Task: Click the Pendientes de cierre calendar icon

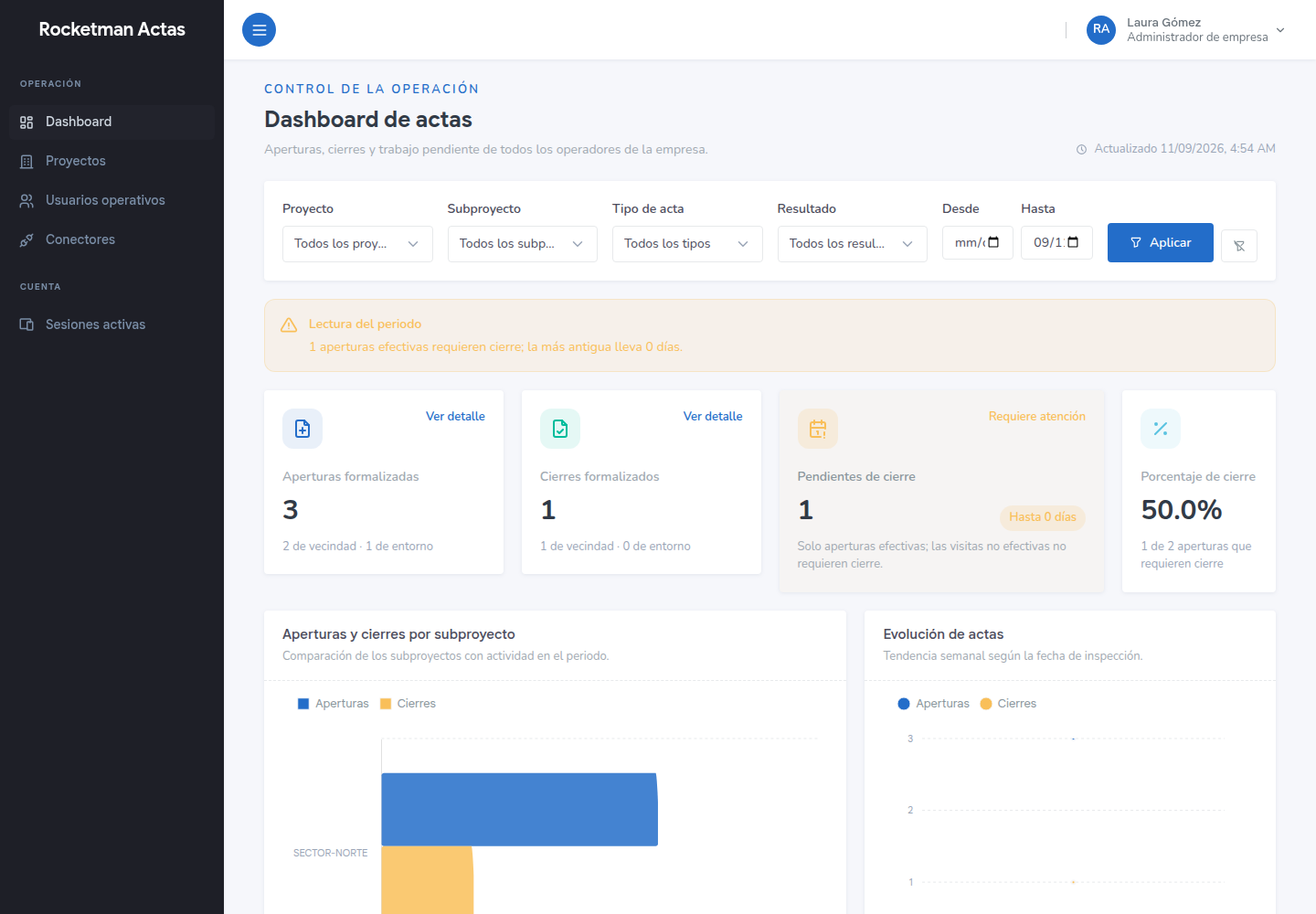Action: click(x=818, y=429)
